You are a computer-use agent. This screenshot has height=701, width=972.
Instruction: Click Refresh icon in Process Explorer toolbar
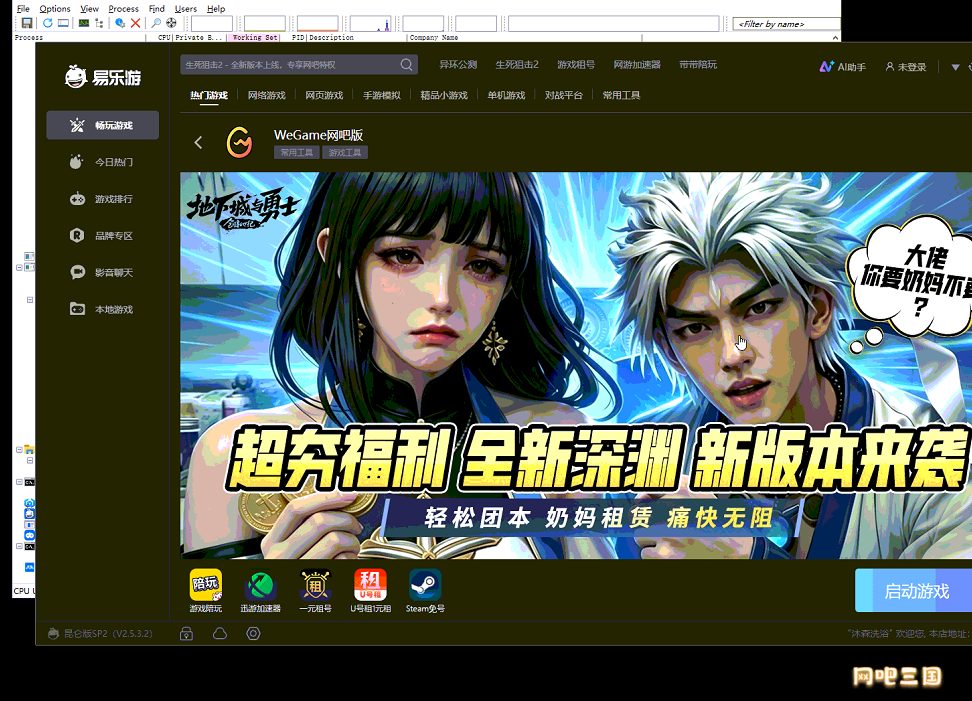click(x=48, y=23)
